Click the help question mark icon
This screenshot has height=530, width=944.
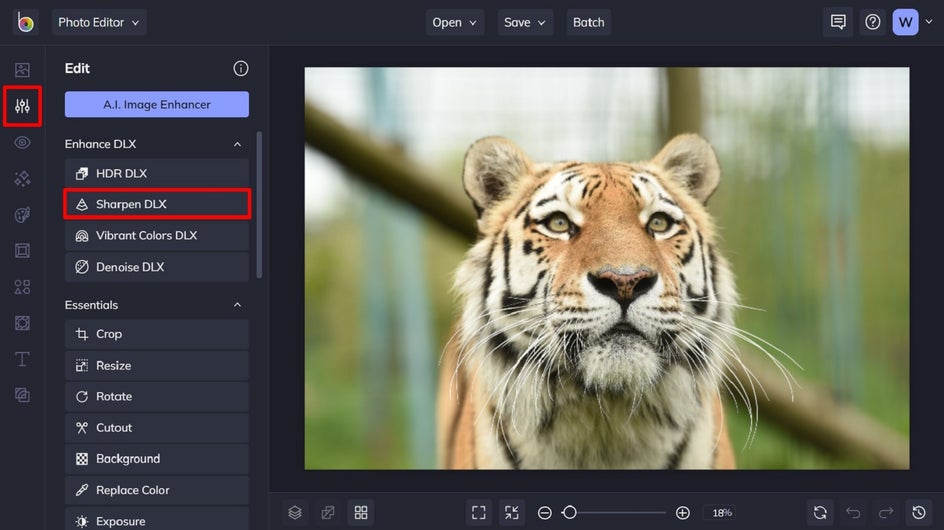tap(872, 22)
